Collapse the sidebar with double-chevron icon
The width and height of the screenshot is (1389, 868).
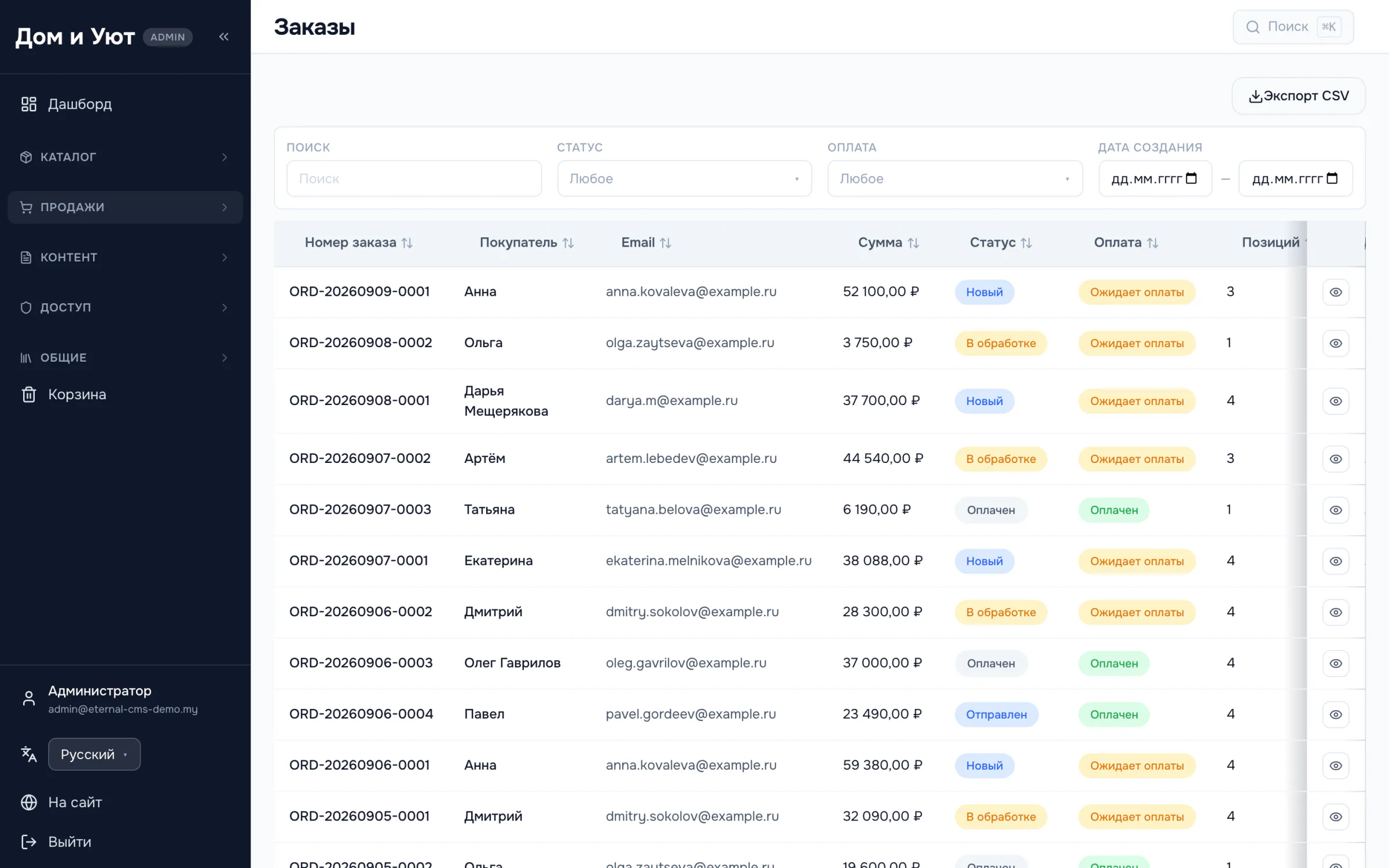(x=224, y=36)
